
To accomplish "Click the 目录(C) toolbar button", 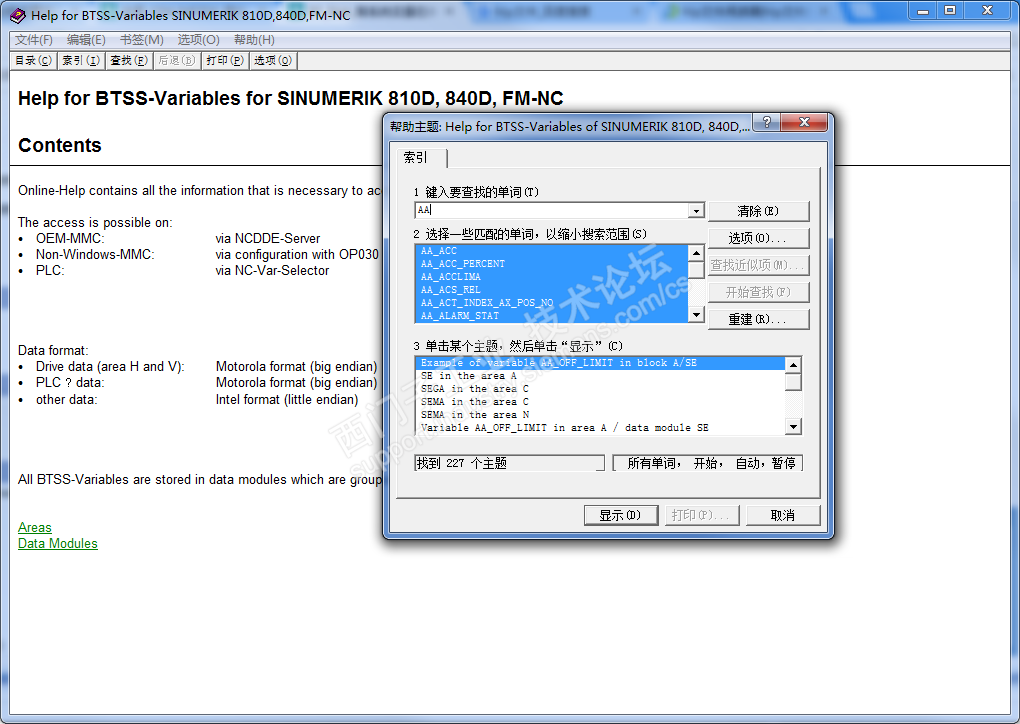I will tap(33, 60).
